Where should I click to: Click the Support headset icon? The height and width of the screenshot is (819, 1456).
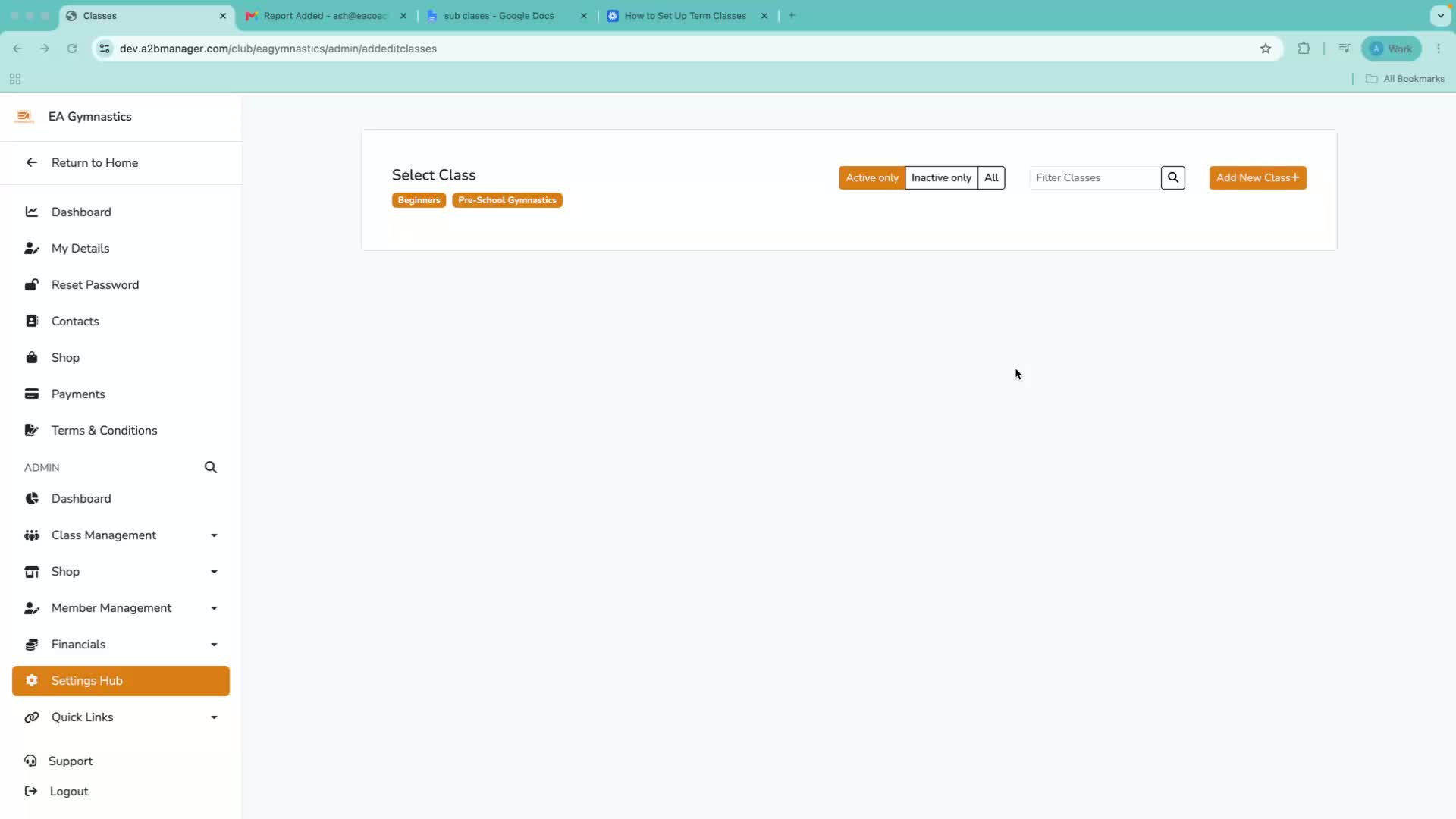tap(30, 761)
